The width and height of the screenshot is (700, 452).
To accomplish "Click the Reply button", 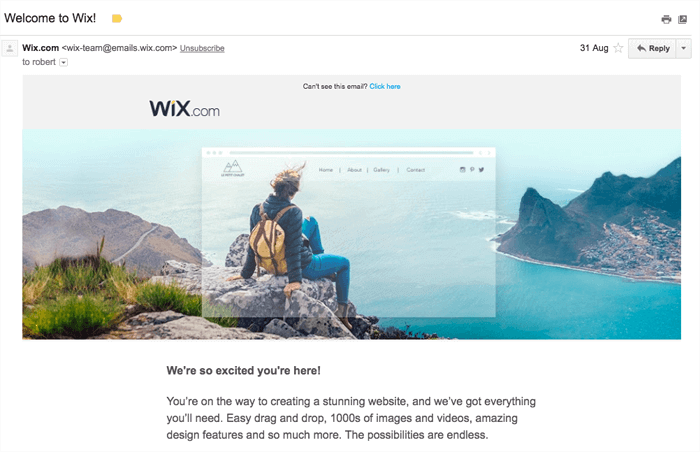I will point(652,48).
